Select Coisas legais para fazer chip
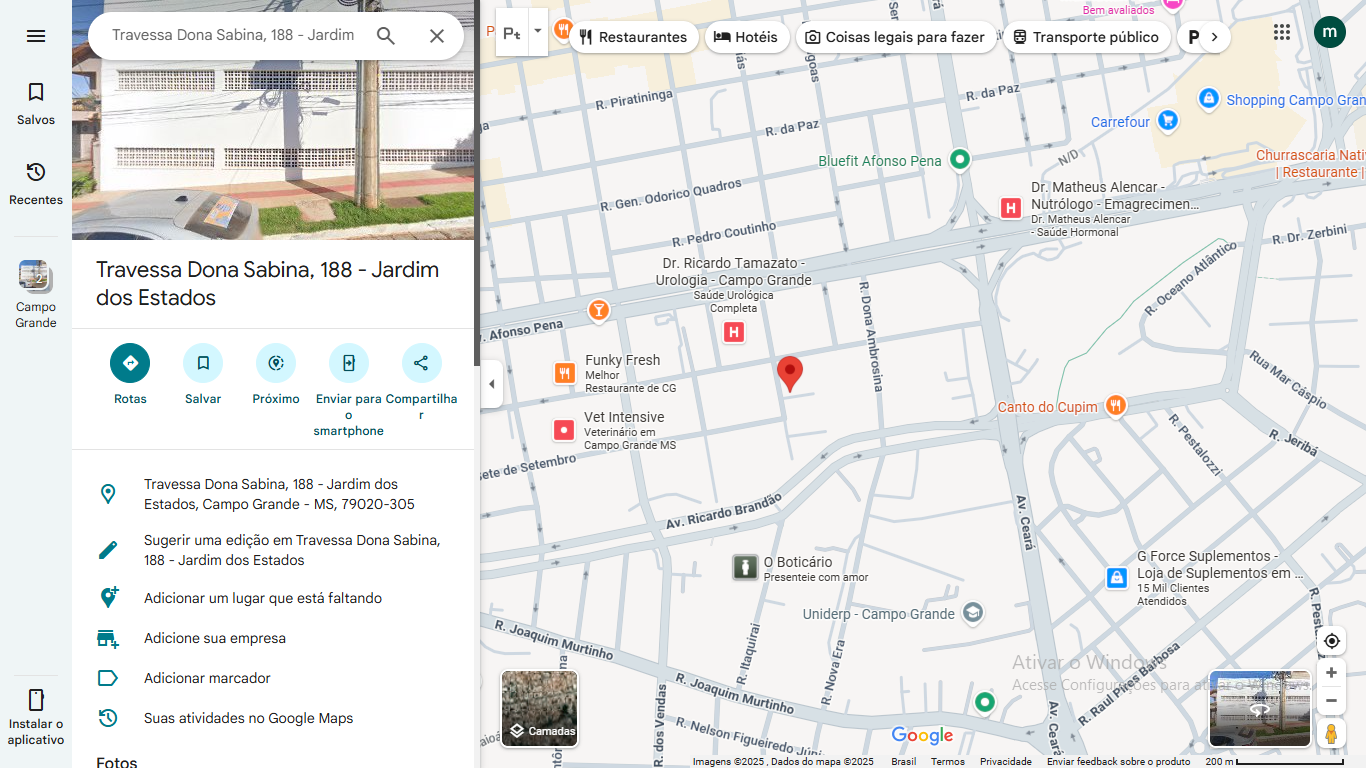The width and height of the screenshot is (1366, 768). coord(895,37)
